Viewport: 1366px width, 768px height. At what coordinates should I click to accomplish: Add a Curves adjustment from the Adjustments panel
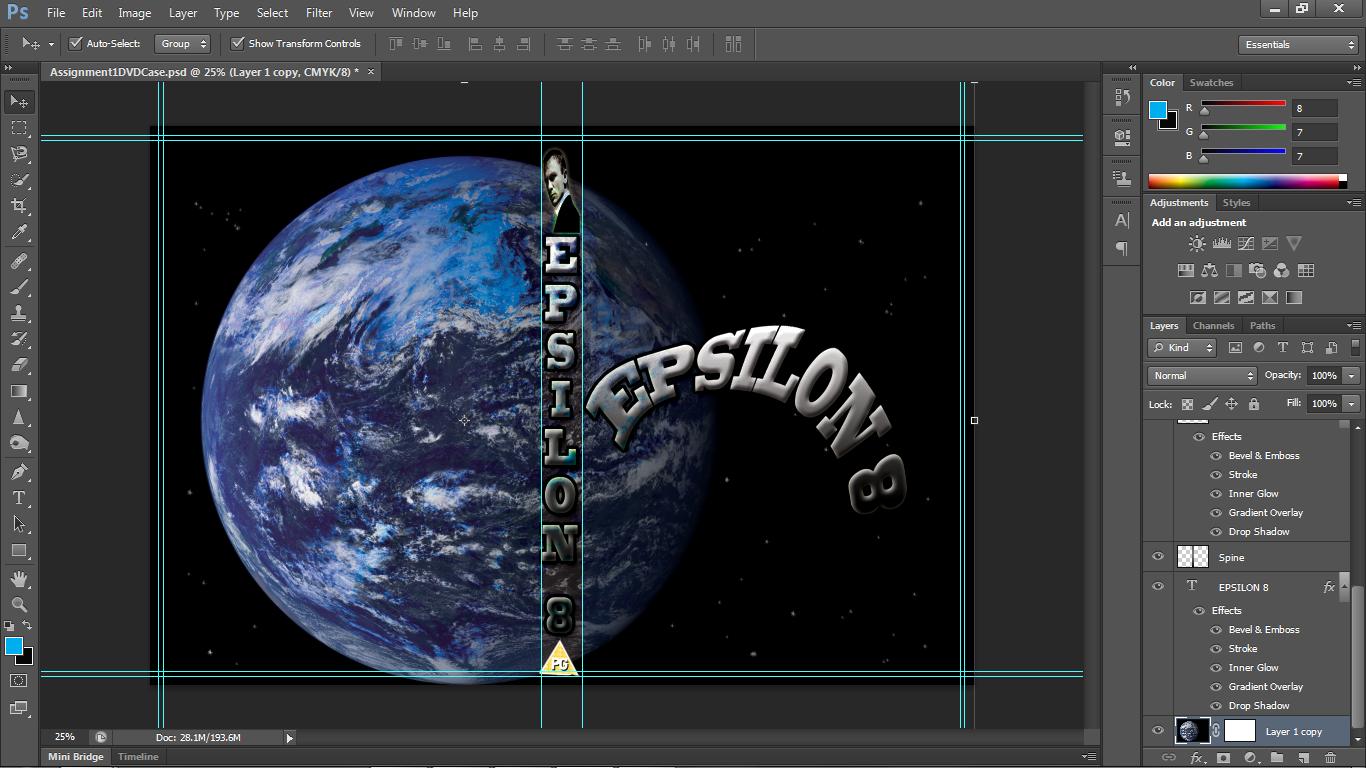point(1246,243)
